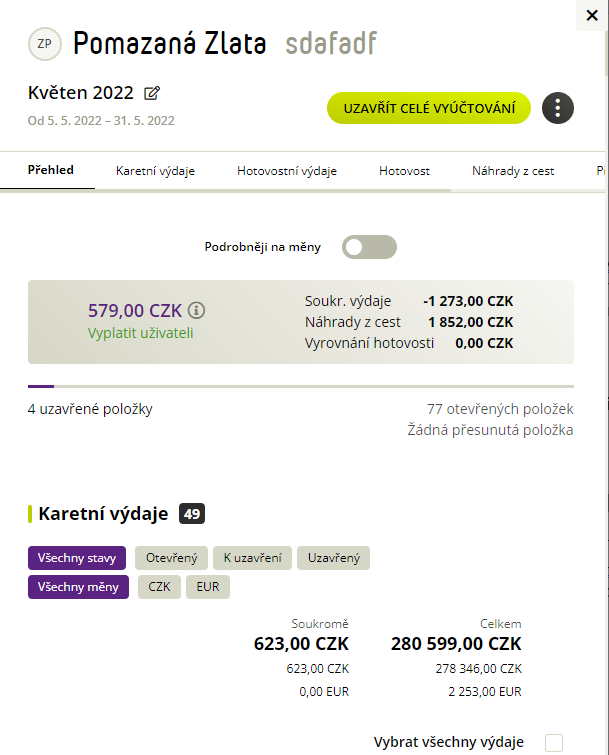Filter by Otevřený status

coord(171,558)
